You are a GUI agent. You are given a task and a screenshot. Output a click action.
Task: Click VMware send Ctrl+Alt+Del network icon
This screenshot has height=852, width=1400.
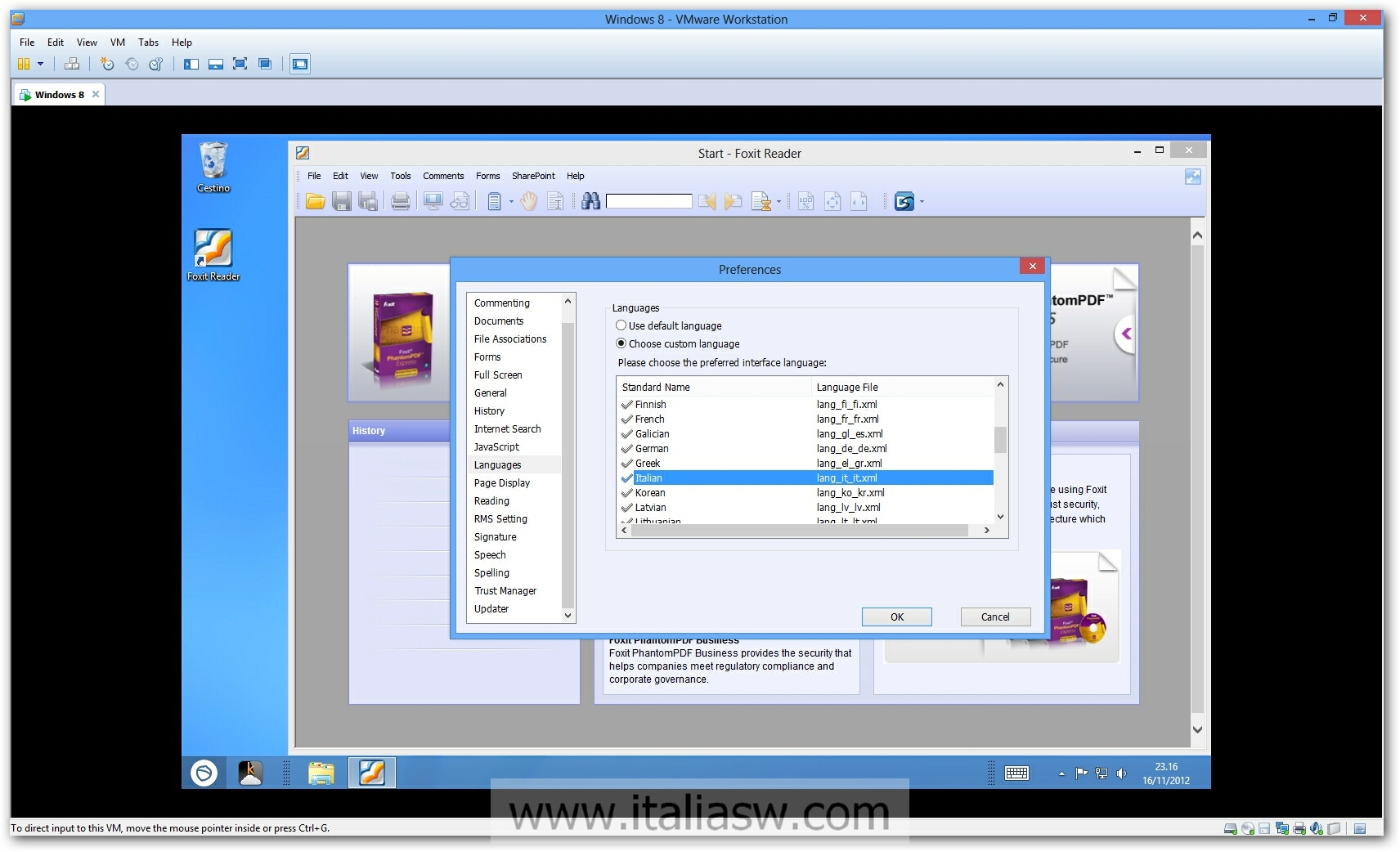(72, 64)
